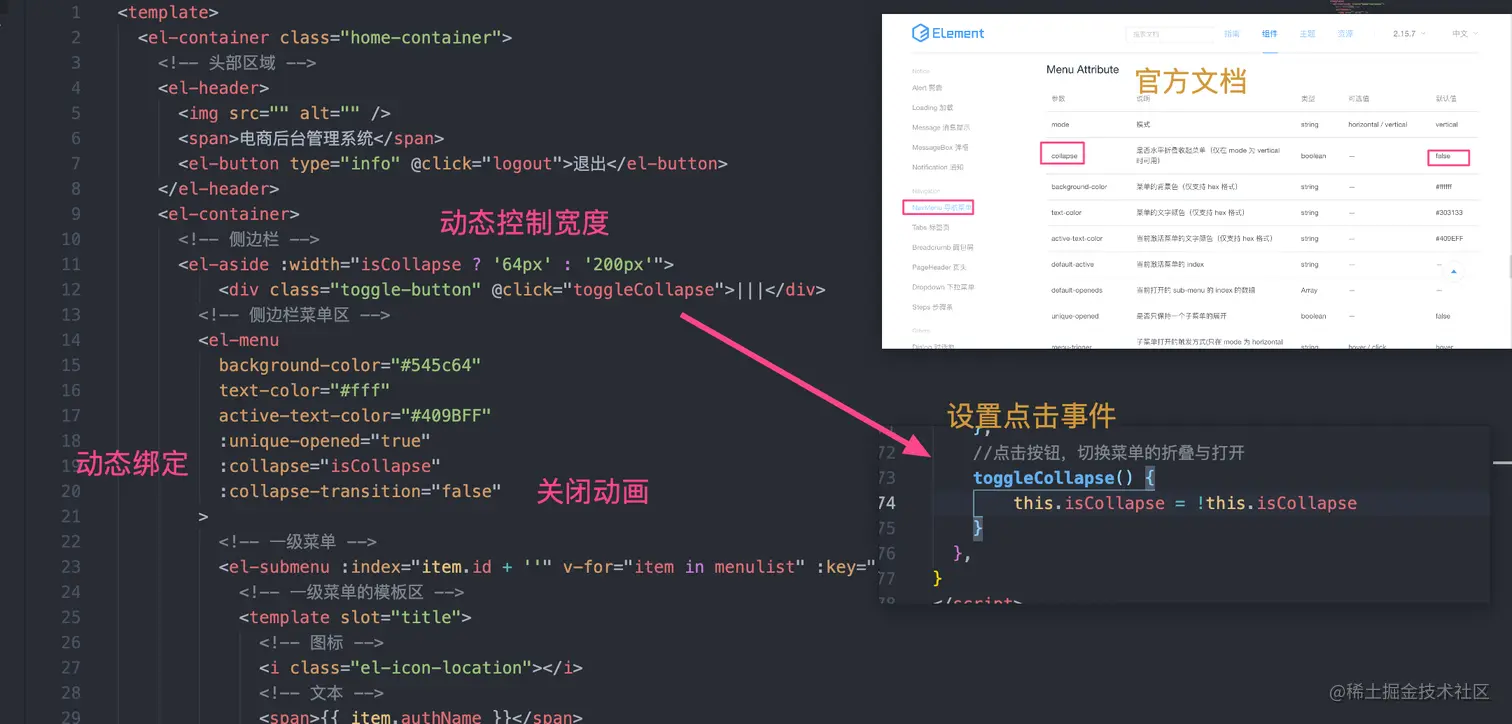Open the 中文 language dropdown
The height and width of the screenshot is (724, 1512).
1463,34
